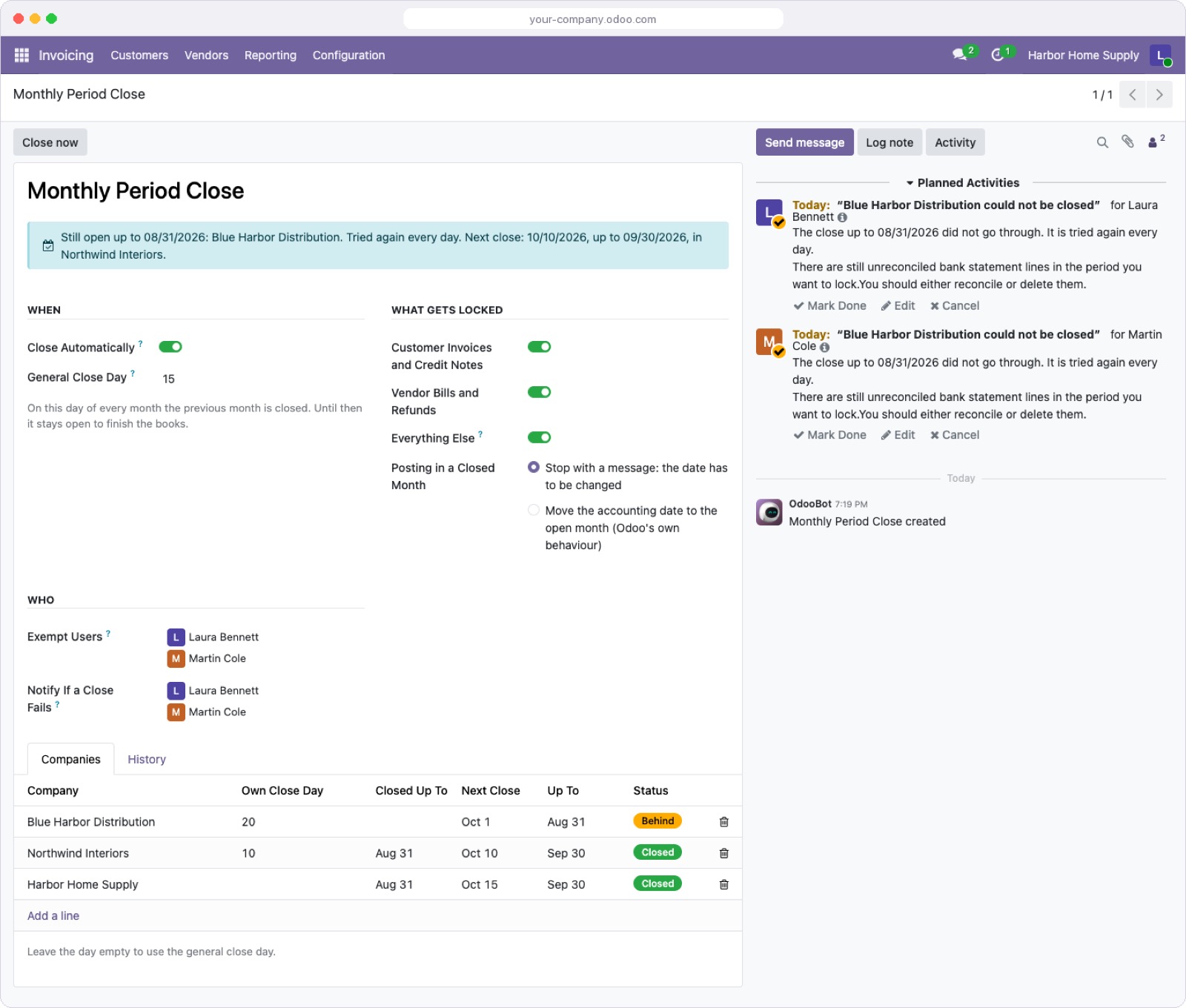Click the Close now button
The height and width of the screenshot is (1008, 1186).
pos(50,142)
